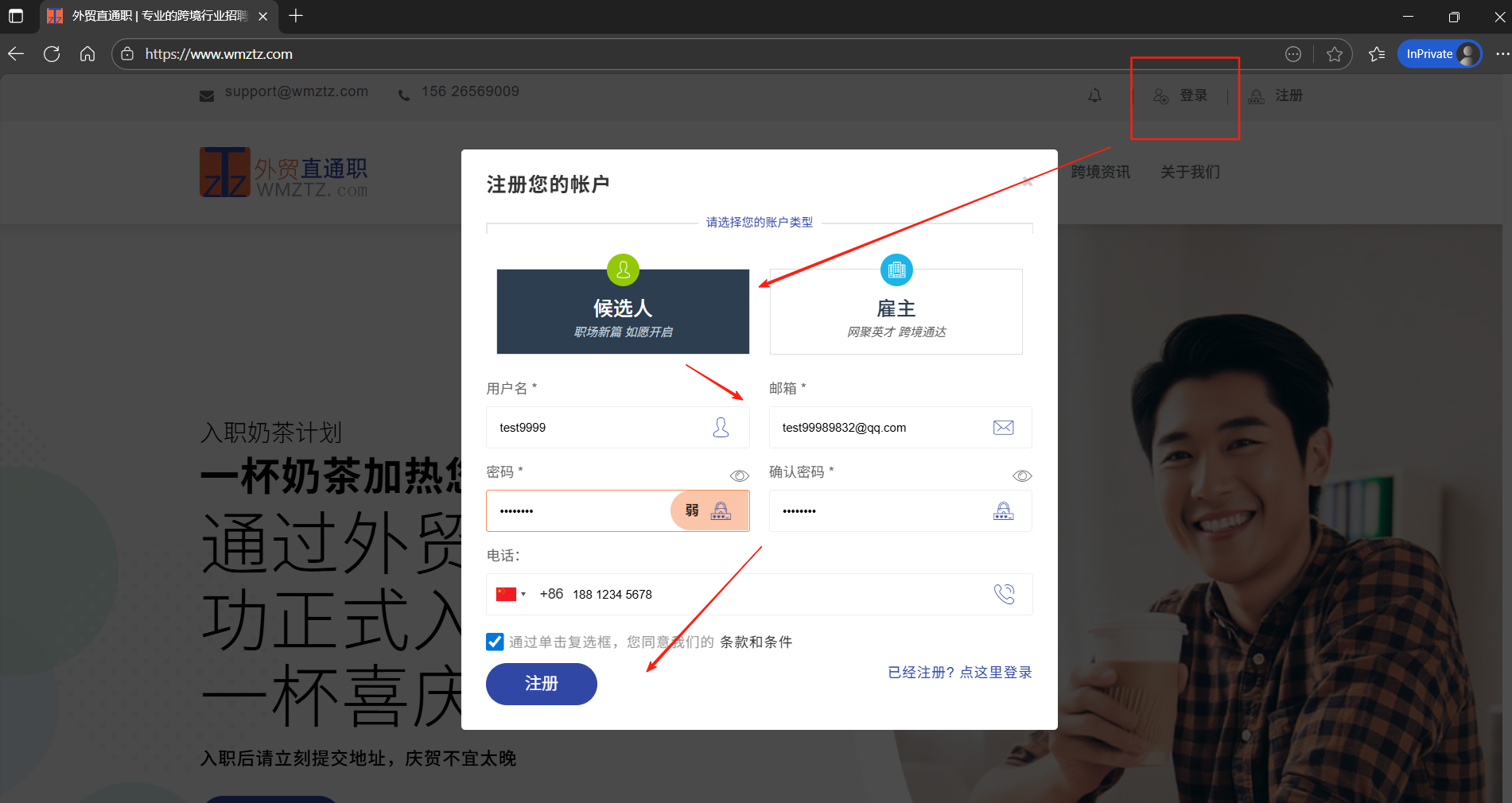Open a new browser tab
Image resolution: width=1512 pixels, height=803 pixels.
click(296, 16)
